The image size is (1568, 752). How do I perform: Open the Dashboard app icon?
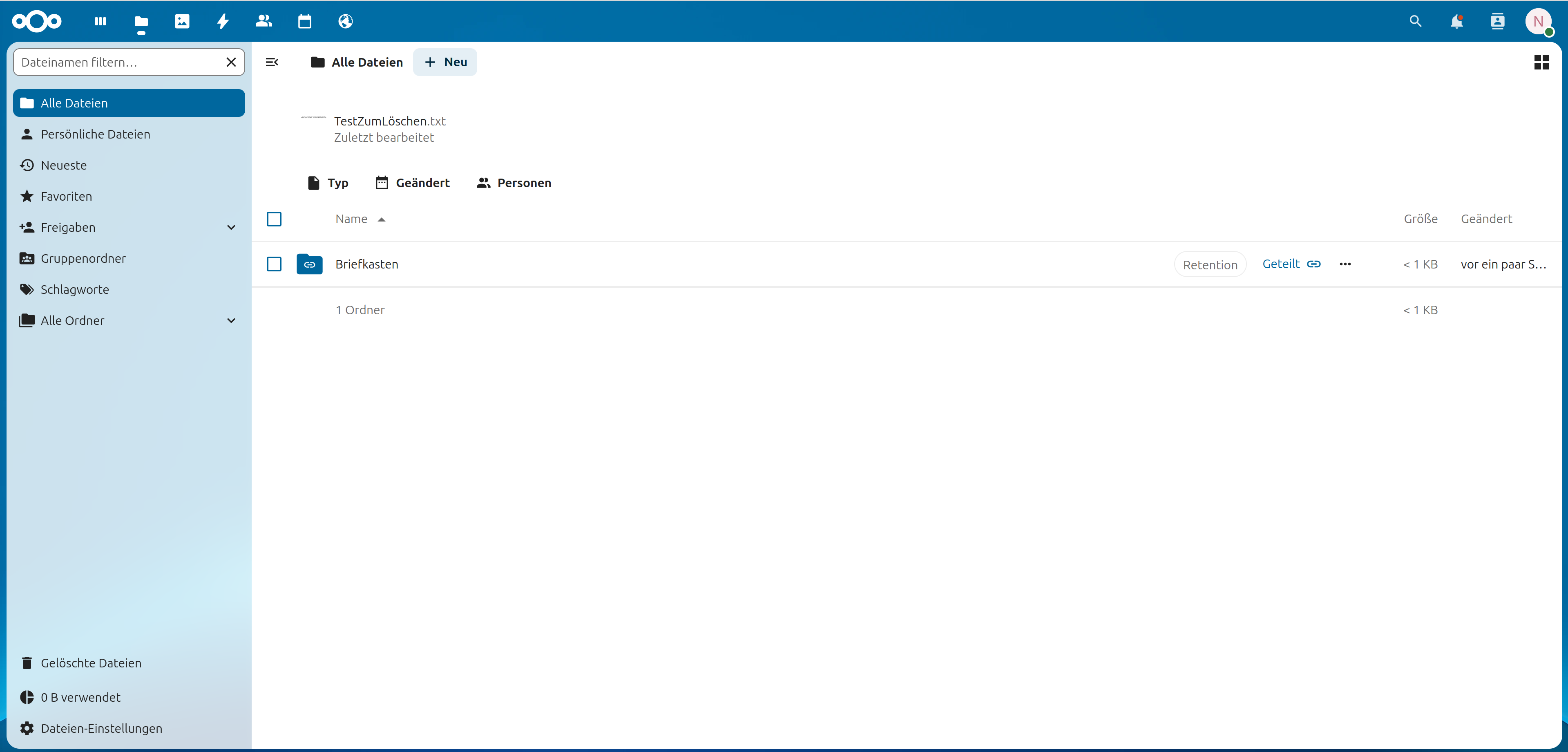tap(101, 21)
